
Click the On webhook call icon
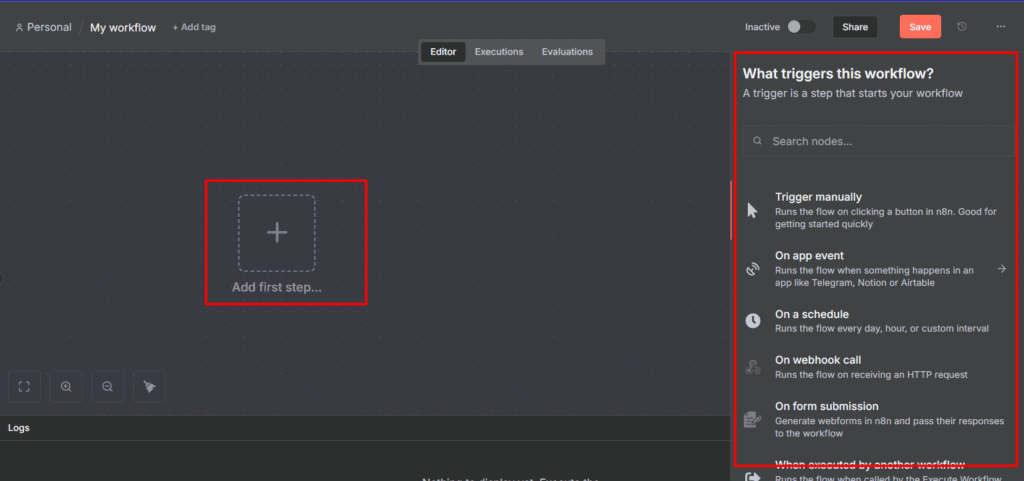[x=753, y=367]
